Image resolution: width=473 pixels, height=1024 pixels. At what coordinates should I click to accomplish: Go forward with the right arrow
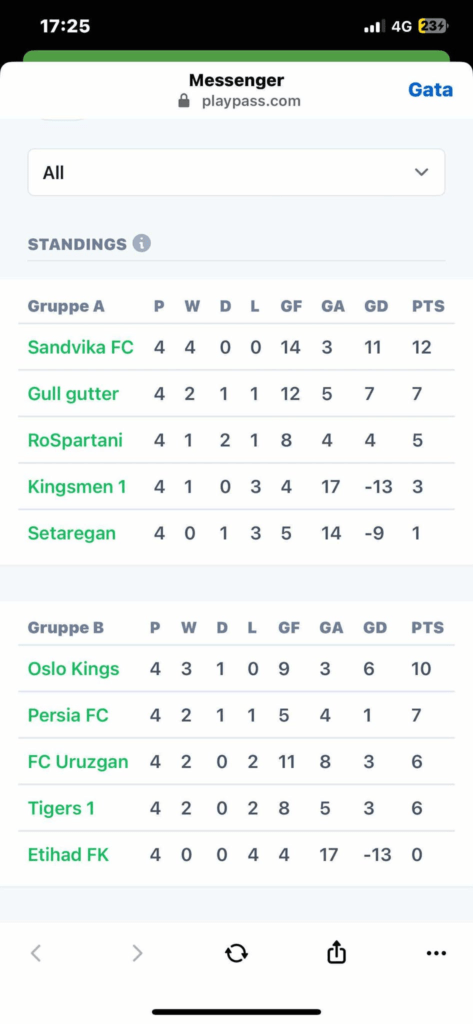tap(137, 953)
